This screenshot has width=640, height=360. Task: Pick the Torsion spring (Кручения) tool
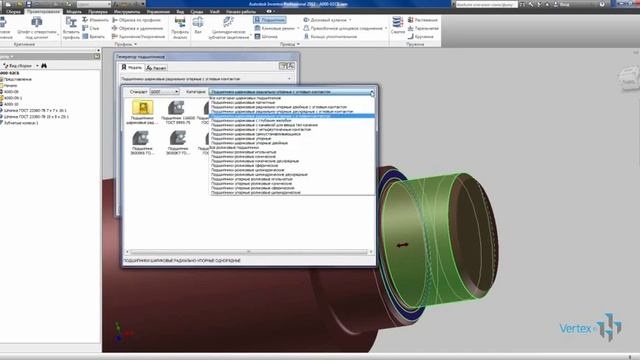(420, 37)
